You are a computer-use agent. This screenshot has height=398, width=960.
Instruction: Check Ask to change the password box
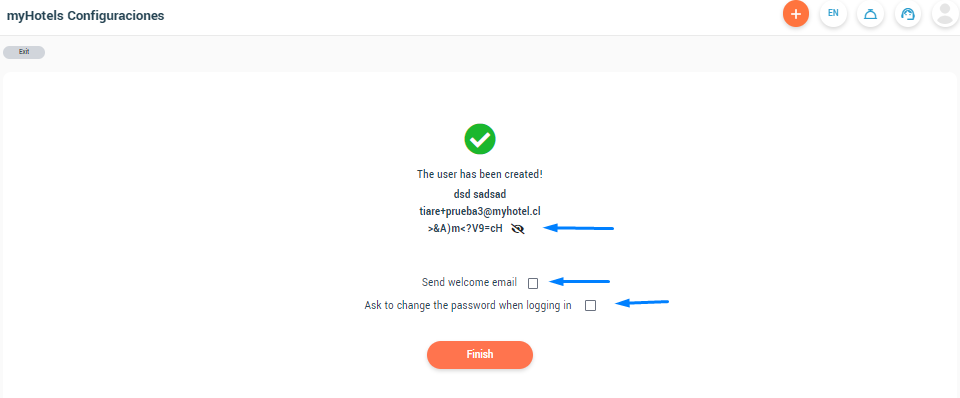tap(590, 306)
